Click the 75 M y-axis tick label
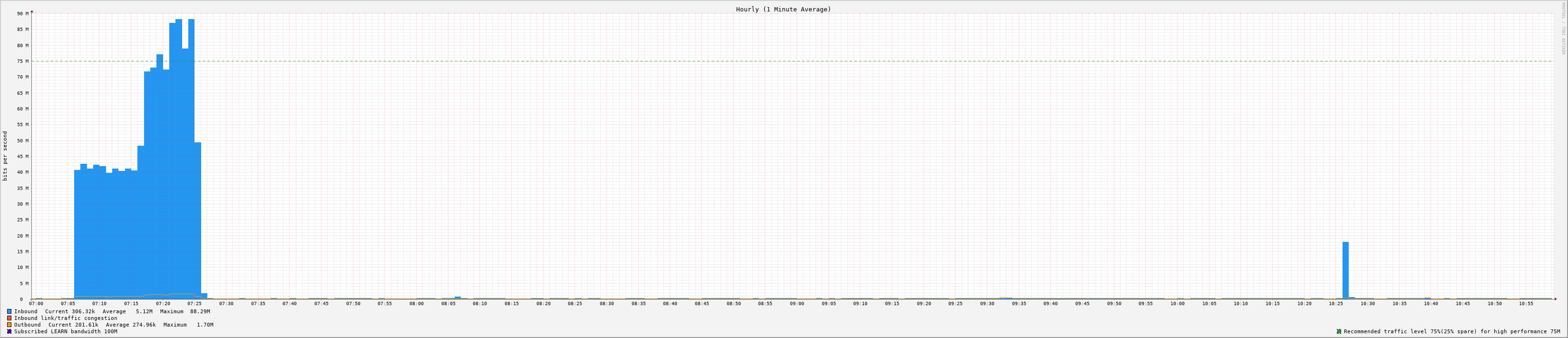The image size is (1568, 338). [x=22, y=61]
